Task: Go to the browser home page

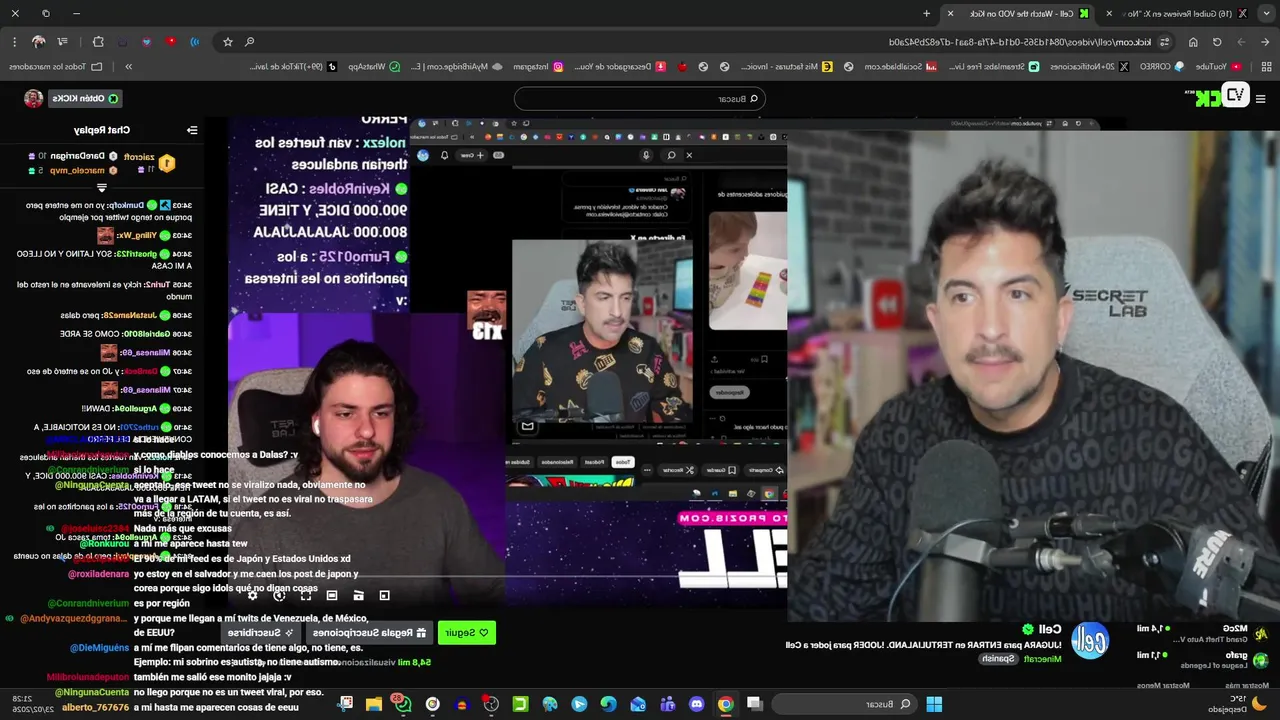Action: (x=1193, y=42)
